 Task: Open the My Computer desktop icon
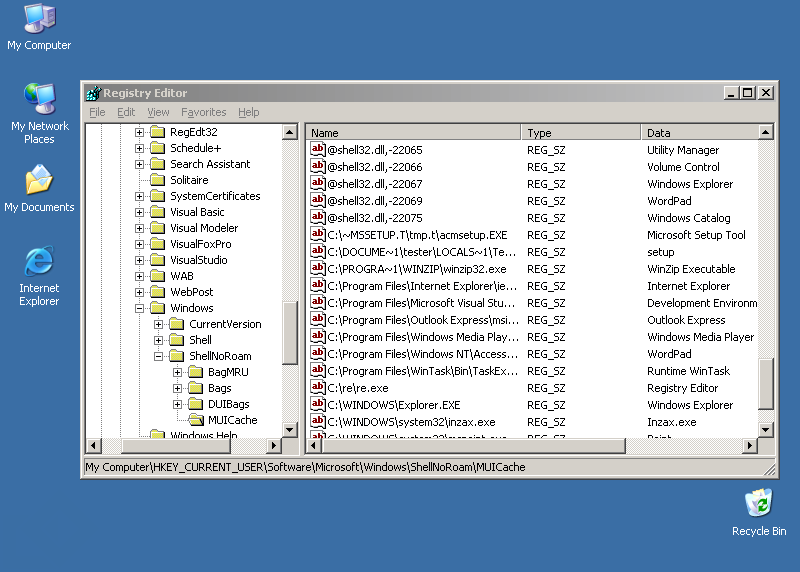(39, 27)
